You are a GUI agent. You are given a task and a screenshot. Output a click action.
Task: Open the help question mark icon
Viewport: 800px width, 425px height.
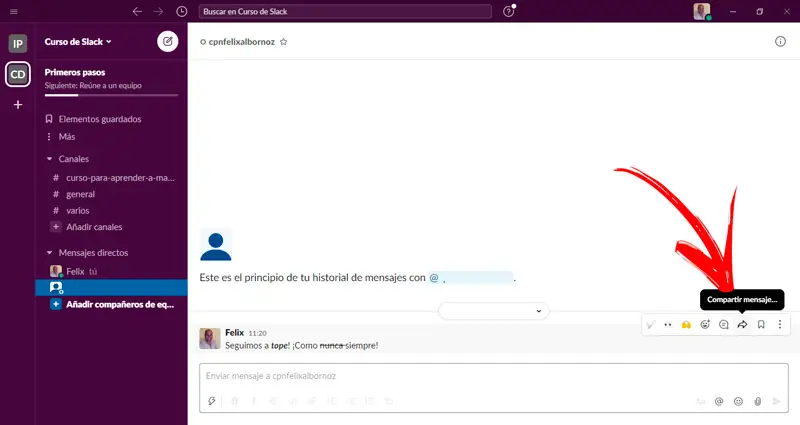tap(509, 11)
